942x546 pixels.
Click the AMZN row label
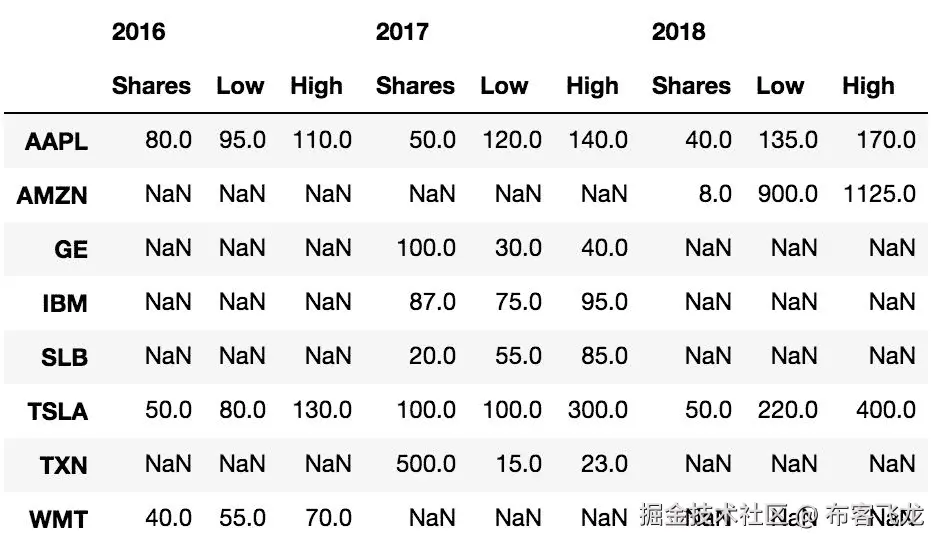tap(52, 195)
